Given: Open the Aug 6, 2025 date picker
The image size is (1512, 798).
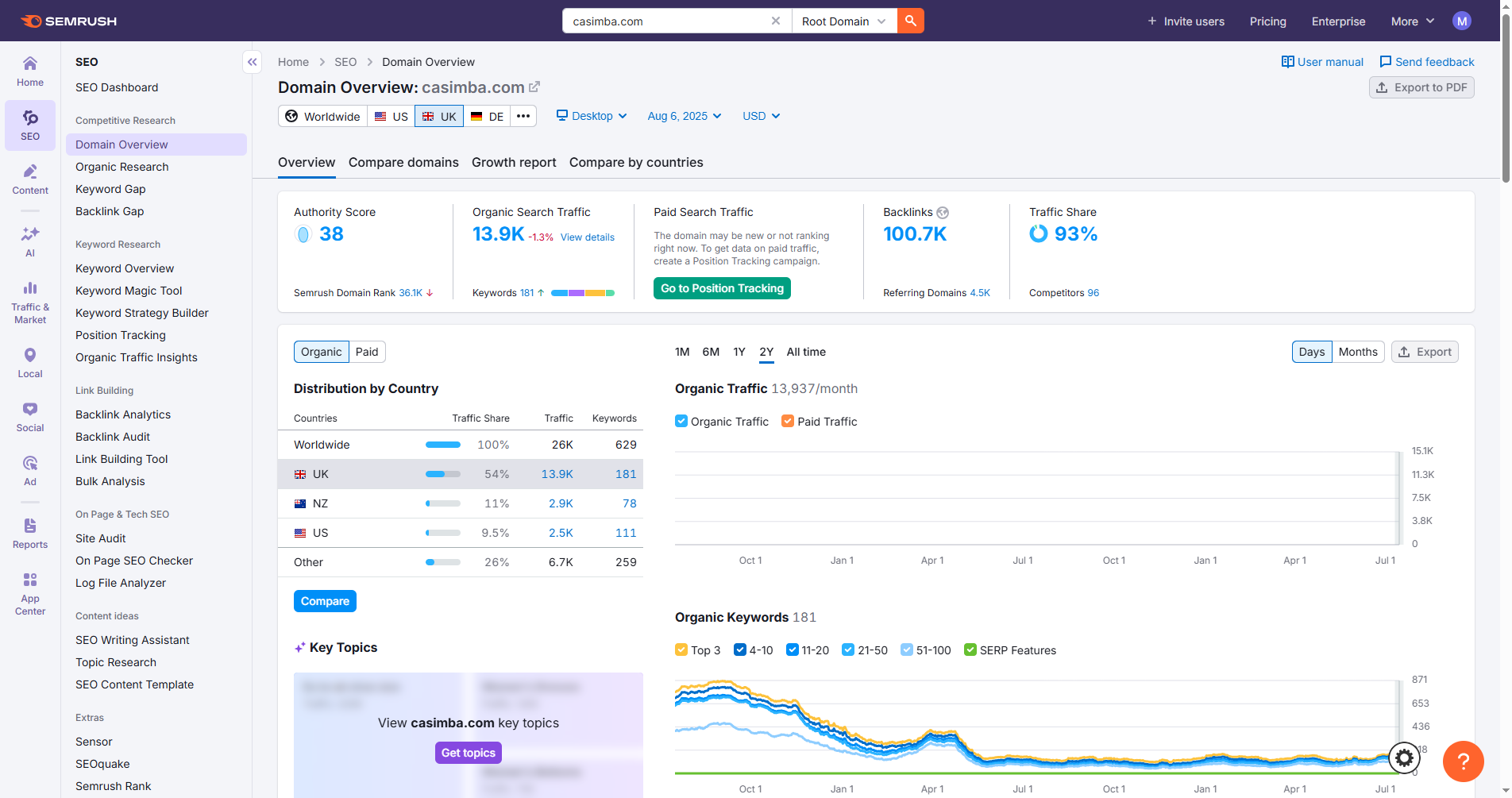Looking at the screenshot, I should [x=684, y=116].
